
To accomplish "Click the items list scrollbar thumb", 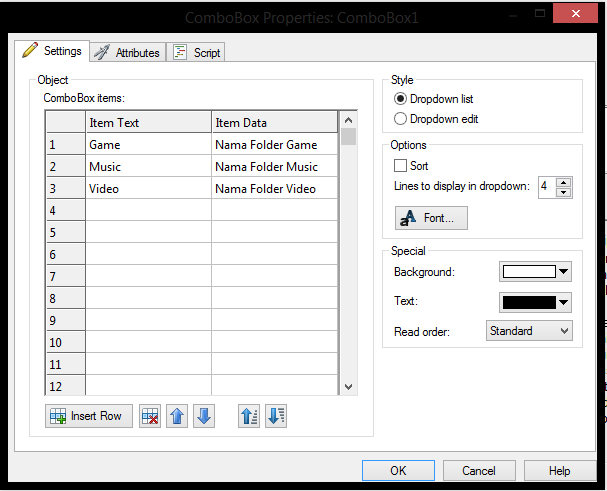I will (348, 137).
